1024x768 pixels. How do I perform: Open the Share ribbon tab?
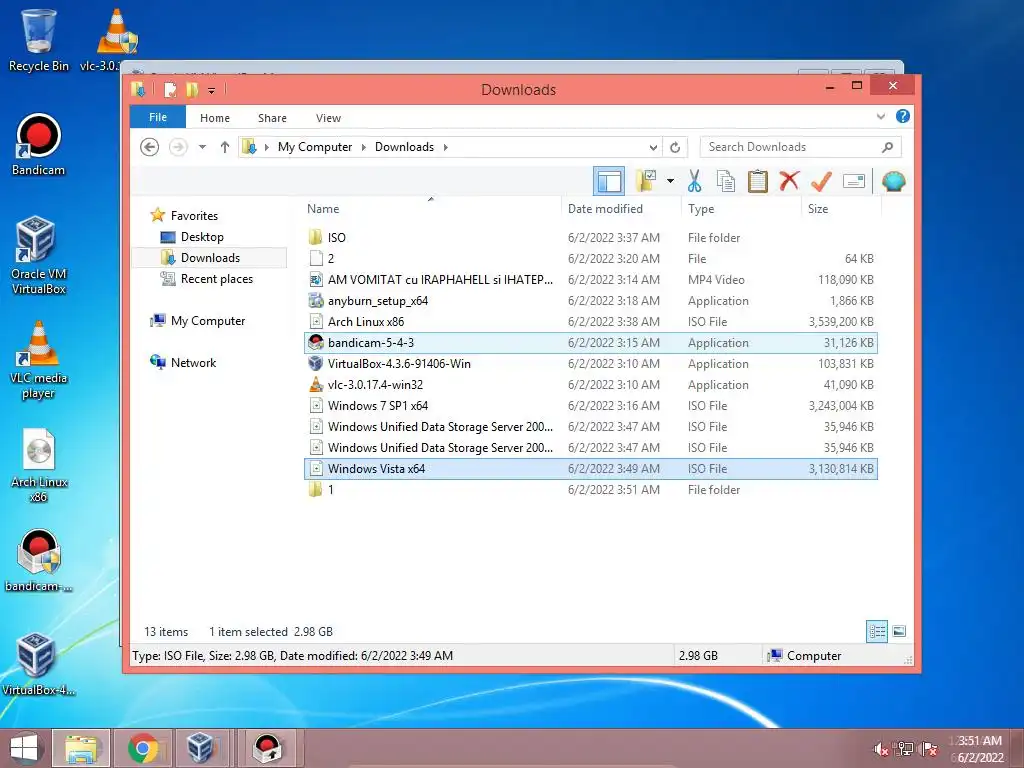272,118
